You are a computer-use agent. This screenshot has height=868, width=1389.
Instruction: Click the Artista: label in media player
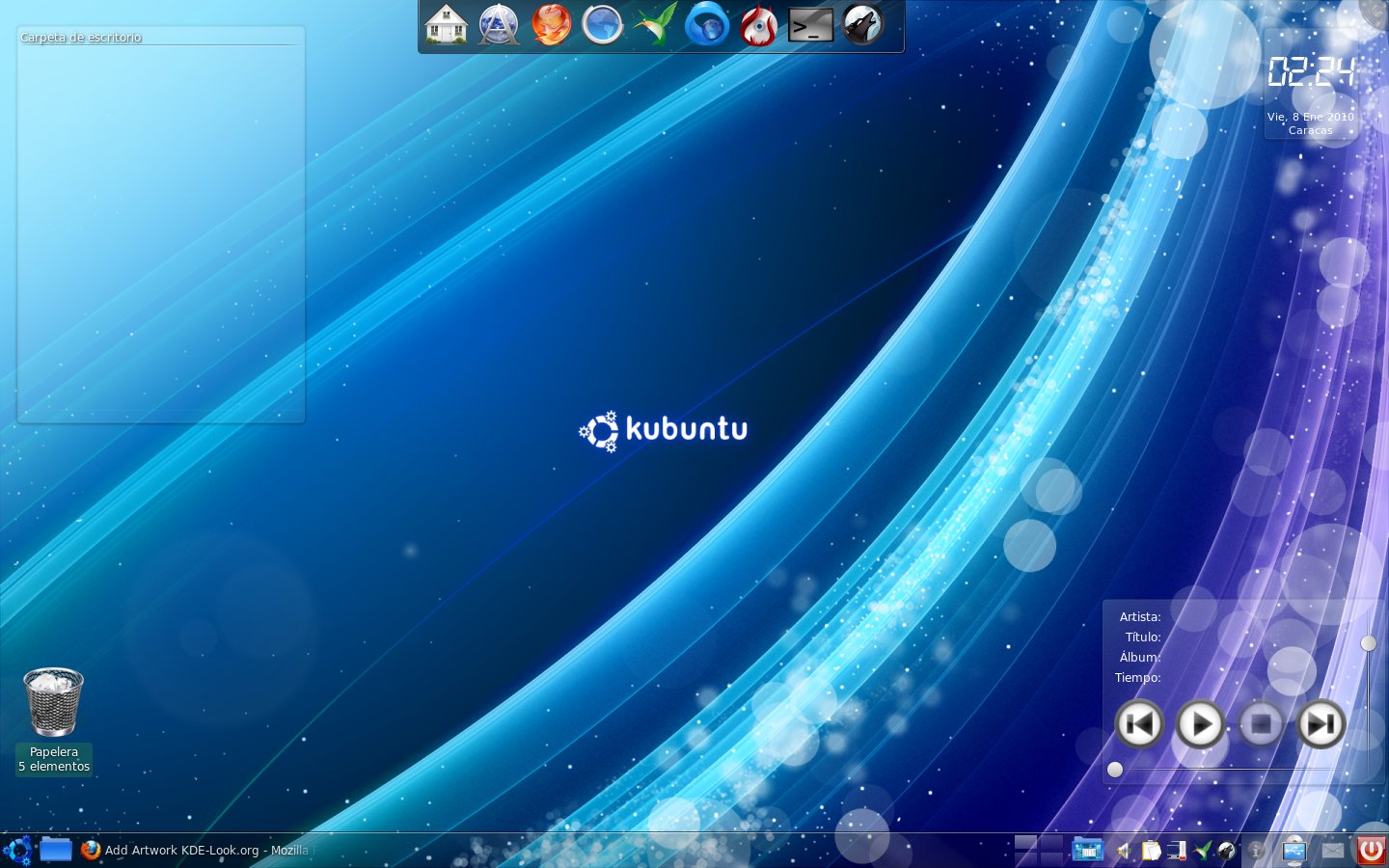point(1140,617)
